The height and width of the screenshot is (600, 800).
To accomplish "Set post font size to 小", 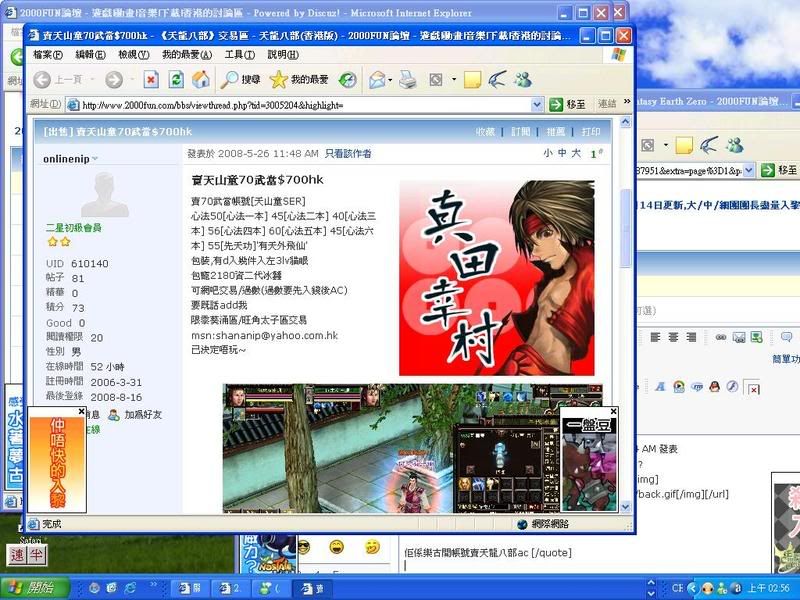I will [547, 153].
